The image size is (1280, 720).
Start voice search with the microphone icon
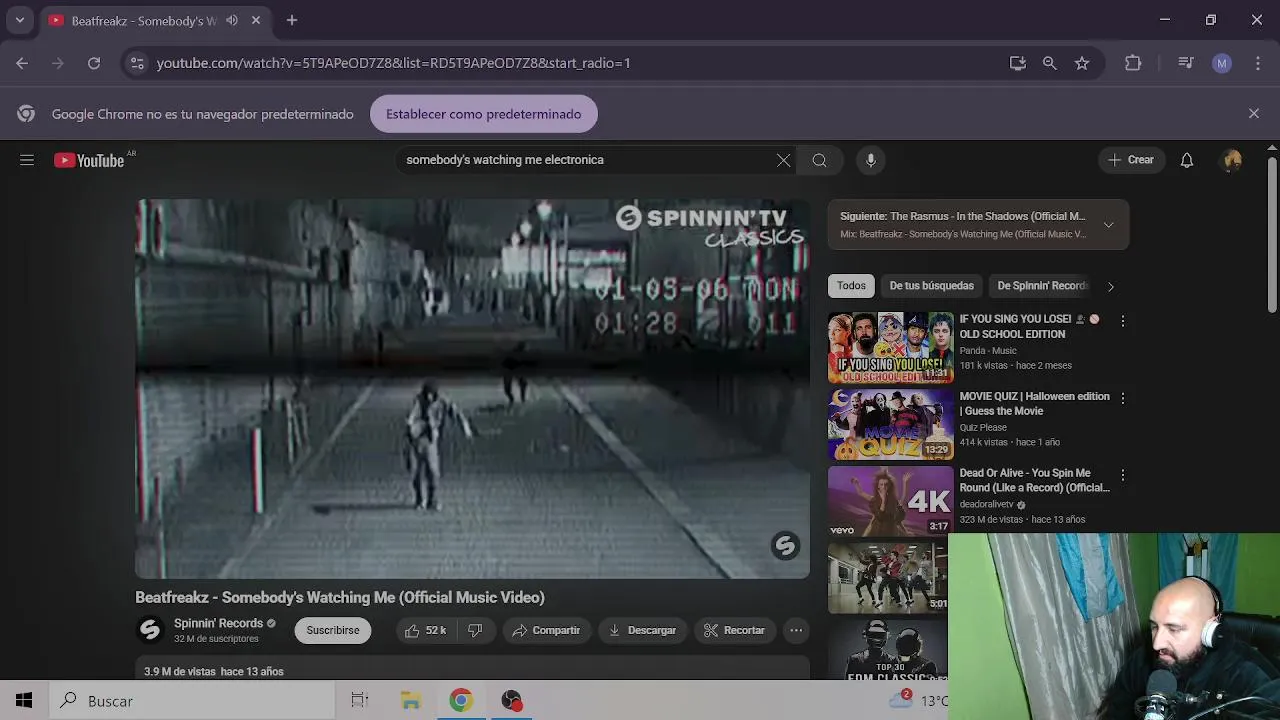click(871, 160)
